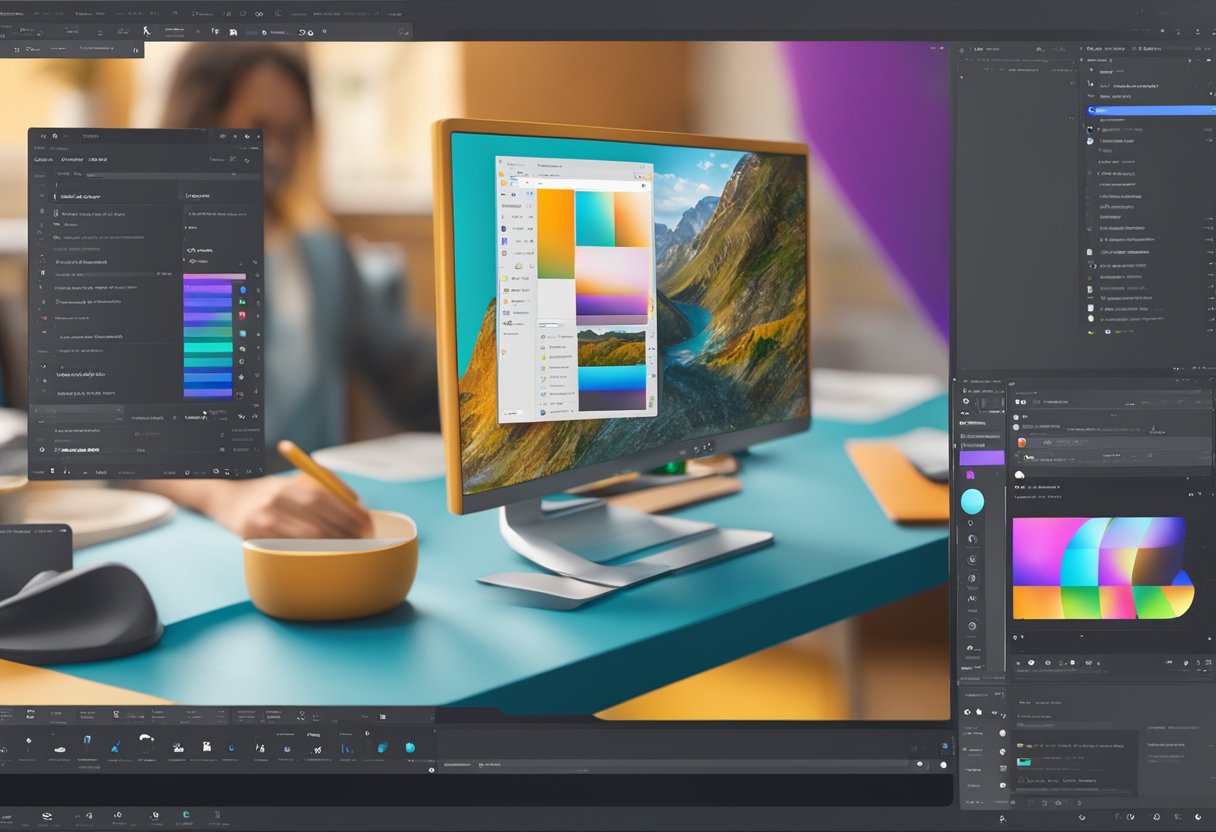Open the folder icon in the bottom-right panel
Image resolution: width=1216 pixels, height=832 pixels.
click(1020, 746)
